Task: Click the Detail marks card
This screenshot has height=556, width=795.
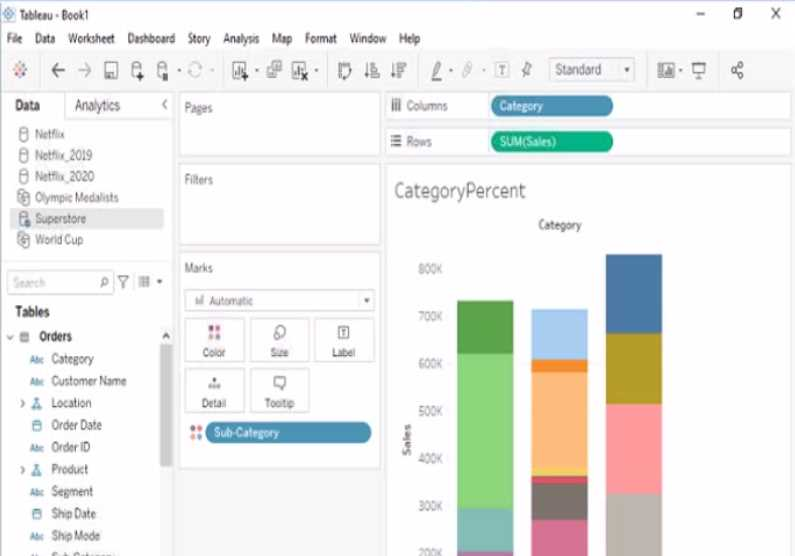Action: point(214,390)
